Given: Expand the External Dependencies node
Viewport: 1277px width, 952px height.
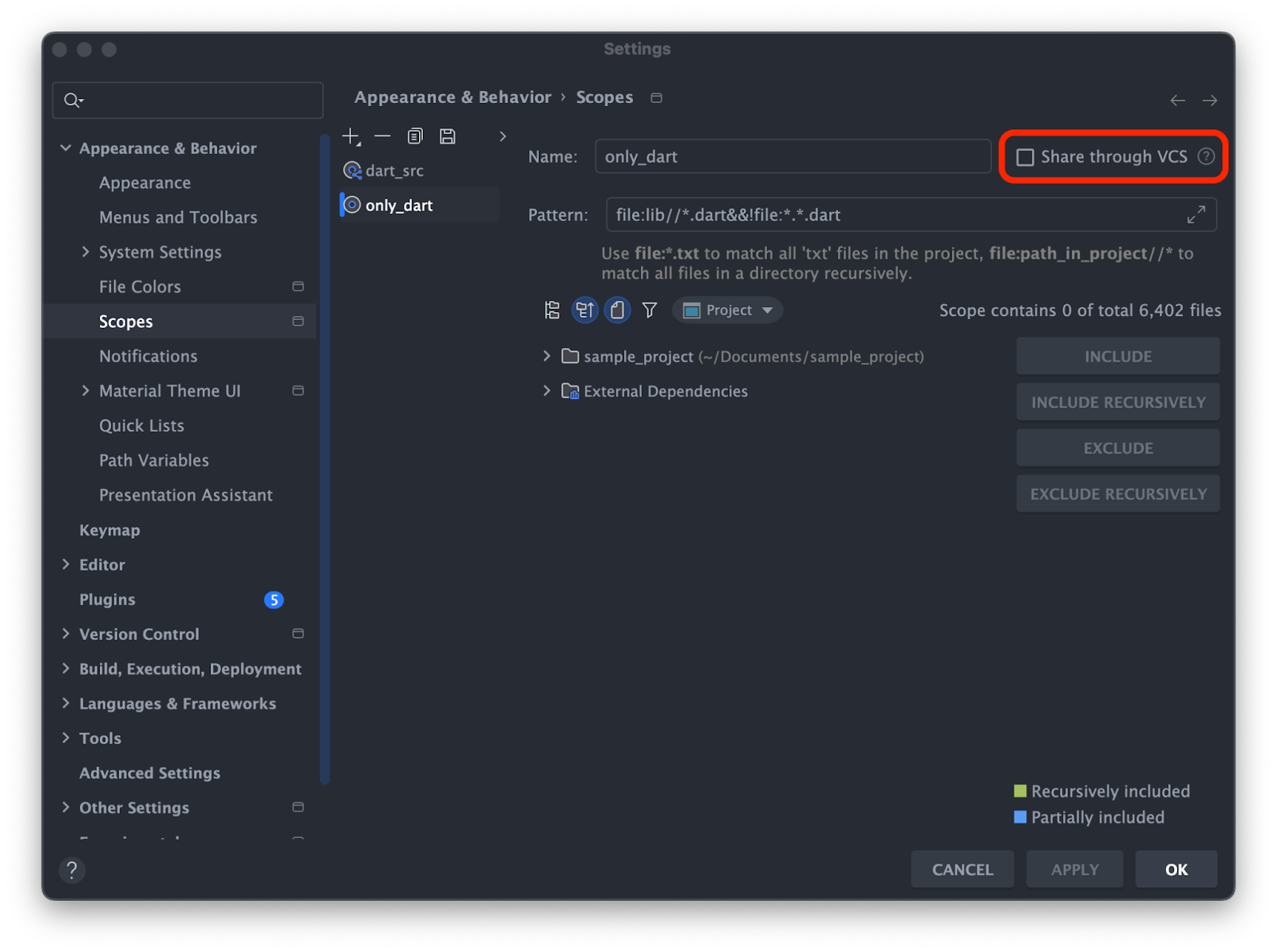Looking at the screenshot, I should (x=547, y=391).
